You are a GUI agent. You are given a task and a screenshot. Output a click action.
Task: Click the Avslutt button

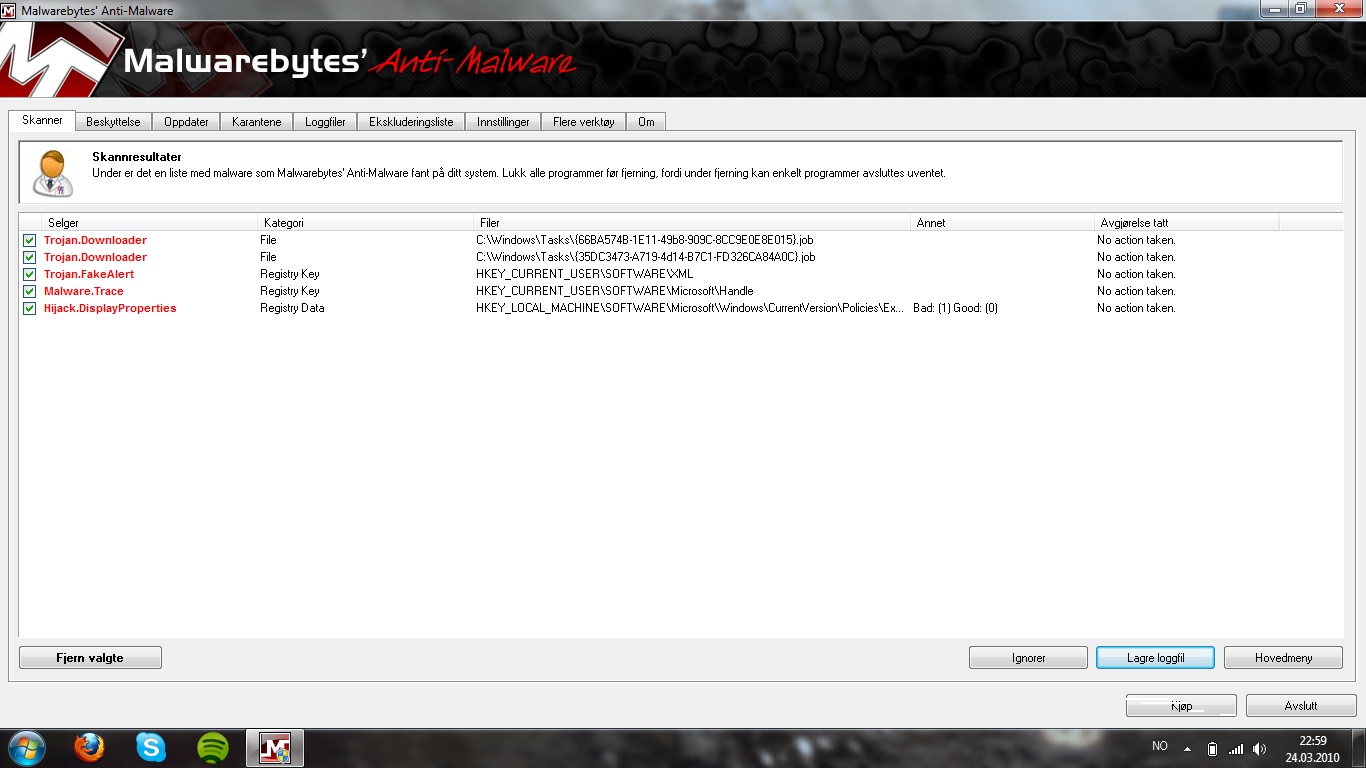[x=1301, y=706]
